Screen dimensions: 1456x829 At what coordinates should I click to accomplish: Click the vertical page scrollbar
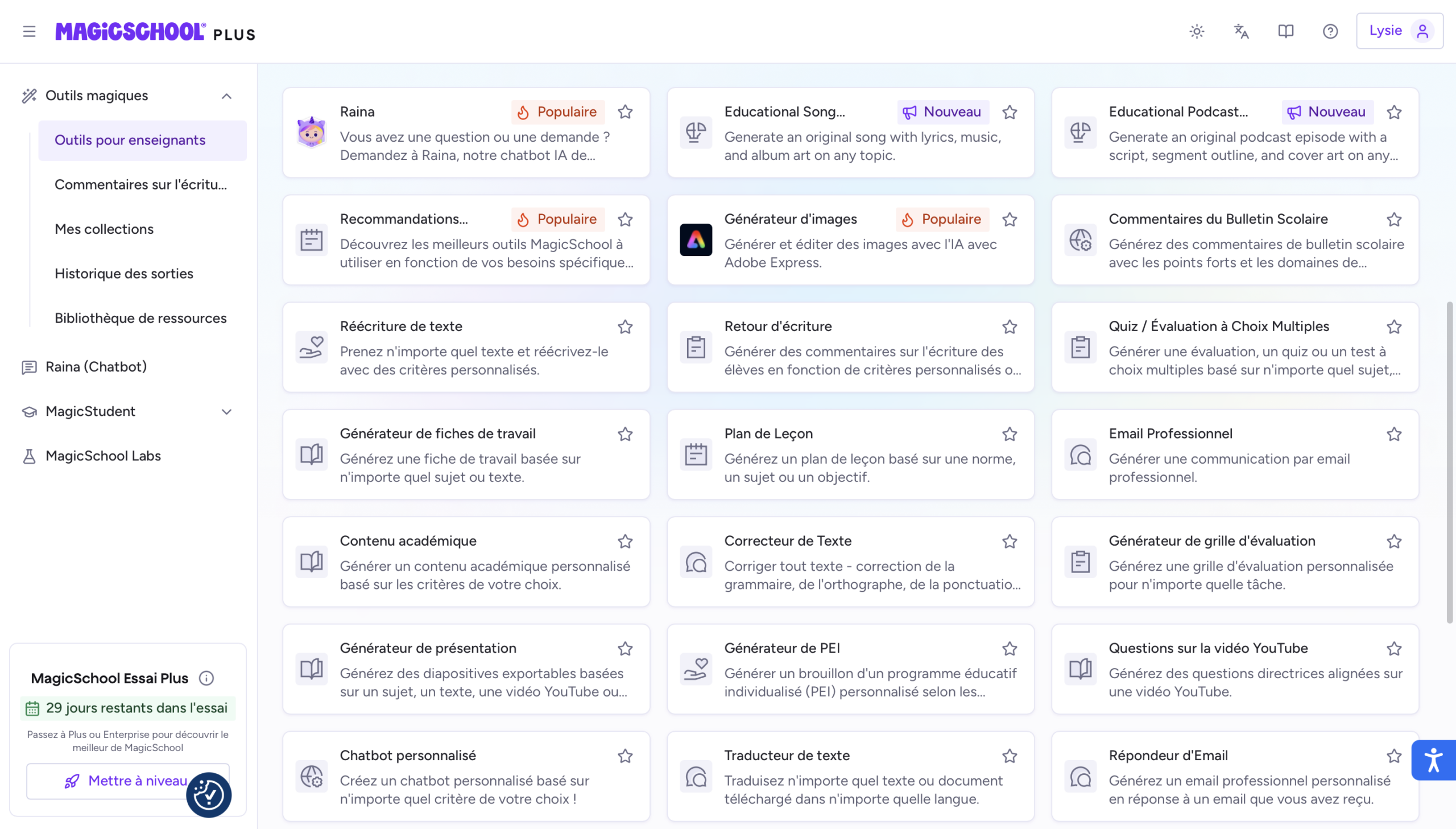[x=1450, y=463]
